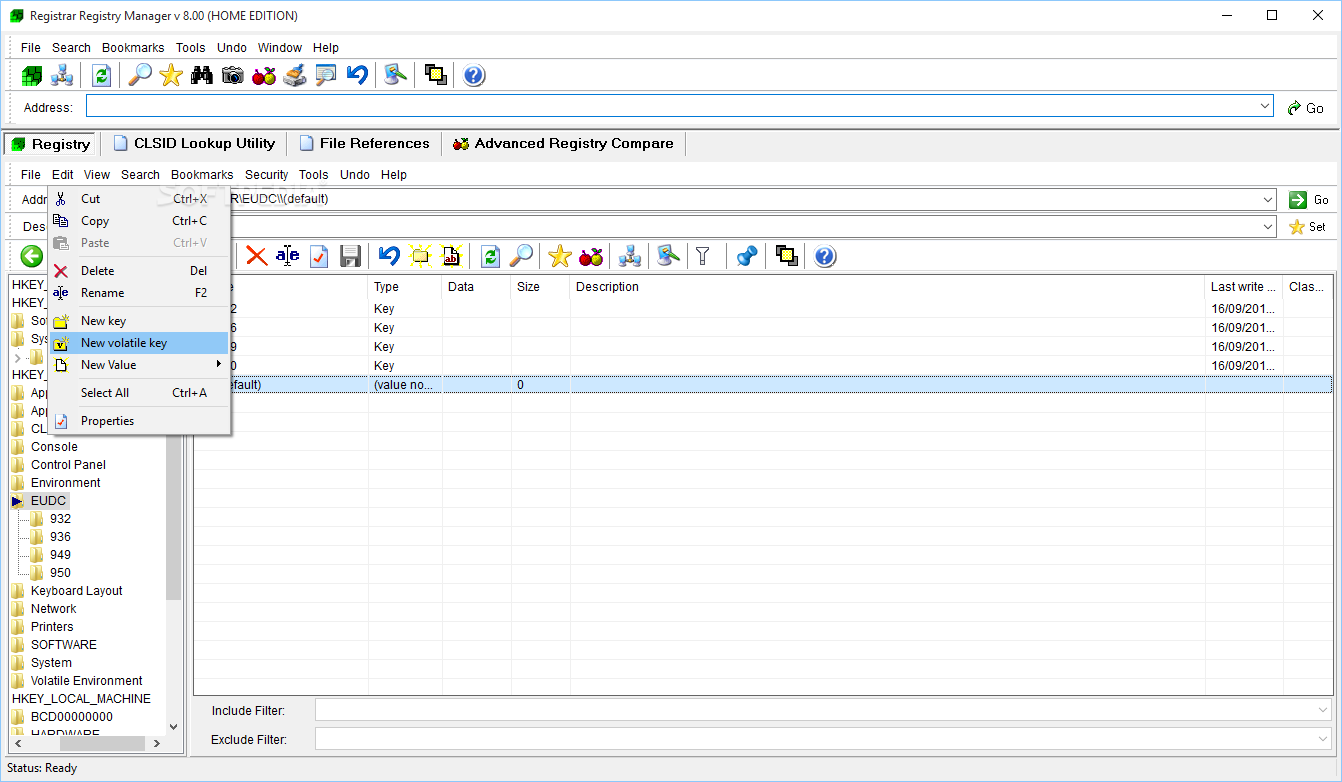Click the new value icon in Registry toolbar
Image resolution: width=1342 pixels, height=782 pixels.
[451, 256]
